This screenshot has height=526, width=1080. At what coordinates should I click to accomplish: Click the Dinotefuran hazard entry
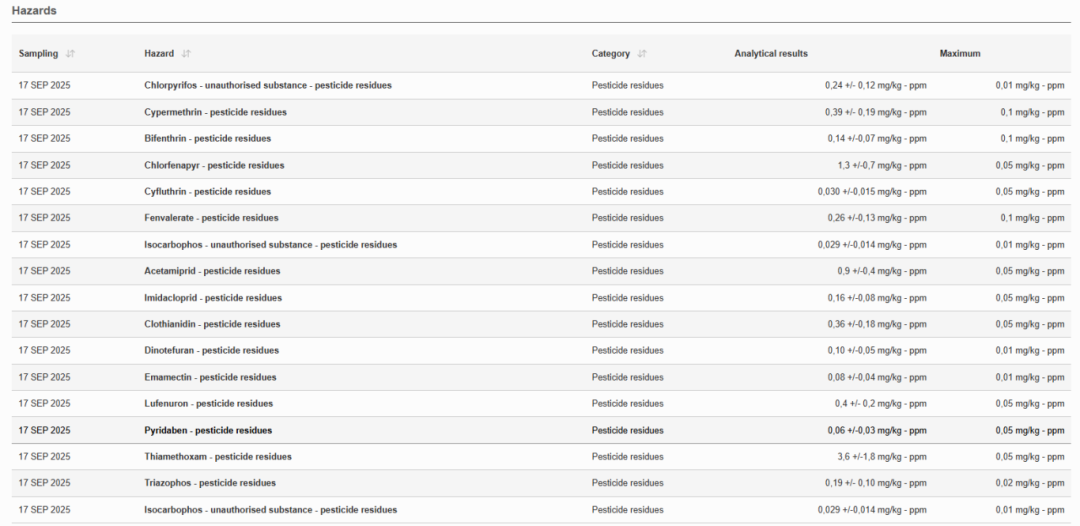click(211, 351)
